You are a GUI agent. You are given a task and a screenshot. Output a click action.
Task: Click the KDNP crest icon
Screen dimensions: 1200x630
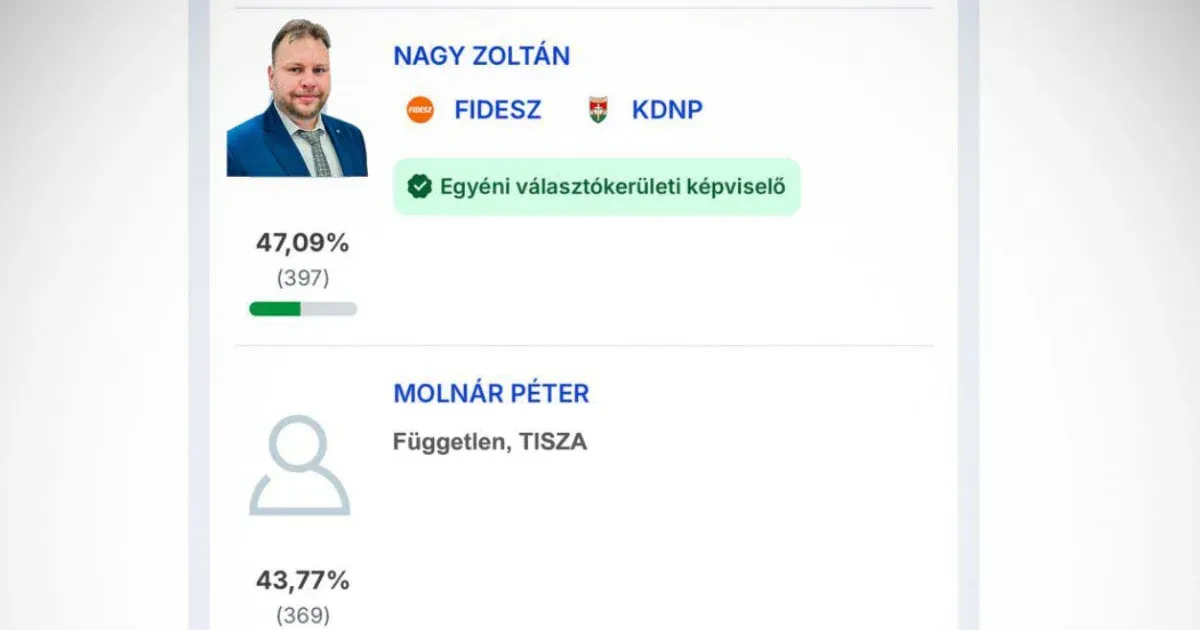click(598, 110)
